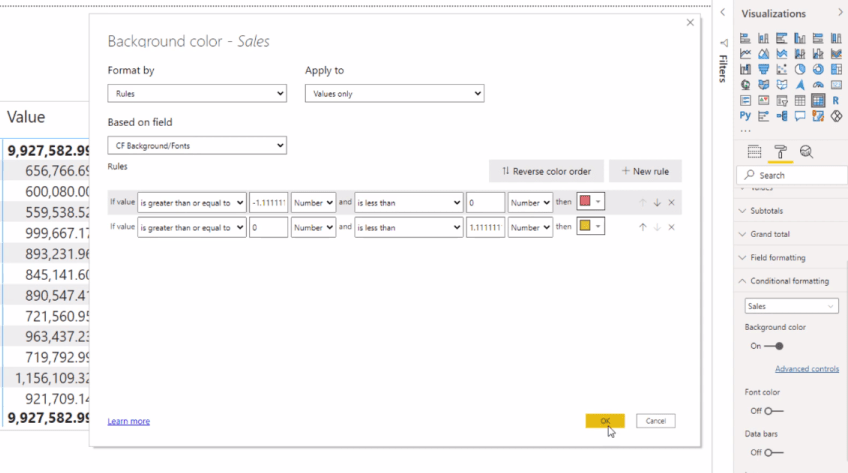The width and height of the screenshot is (848, 473).
Task: Open the red color swatch of first rule
Action: tap(590, 202)
